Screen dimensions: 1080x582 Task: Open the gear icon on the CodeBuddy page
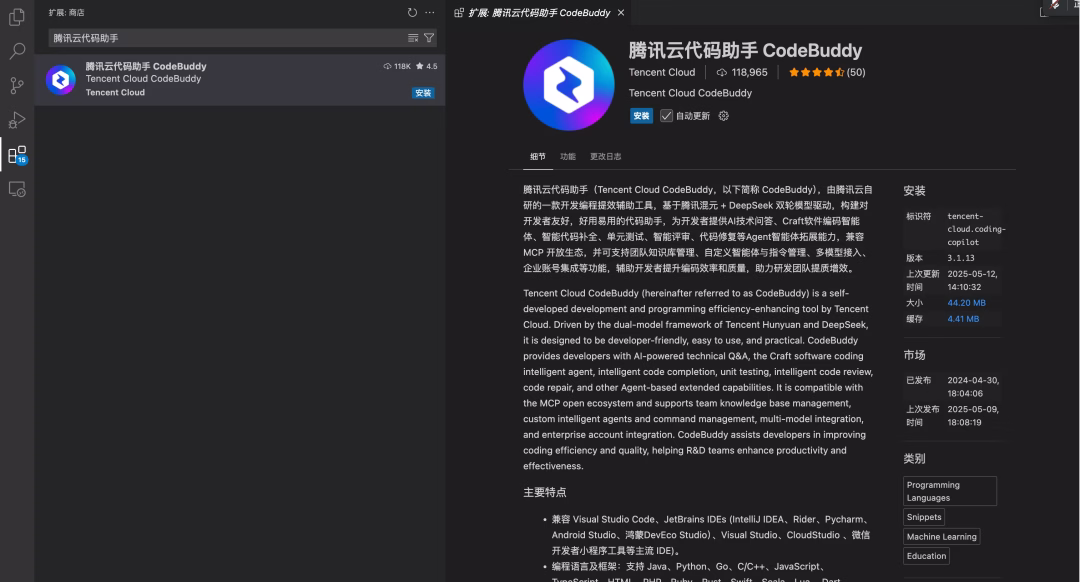coord(723,115)
